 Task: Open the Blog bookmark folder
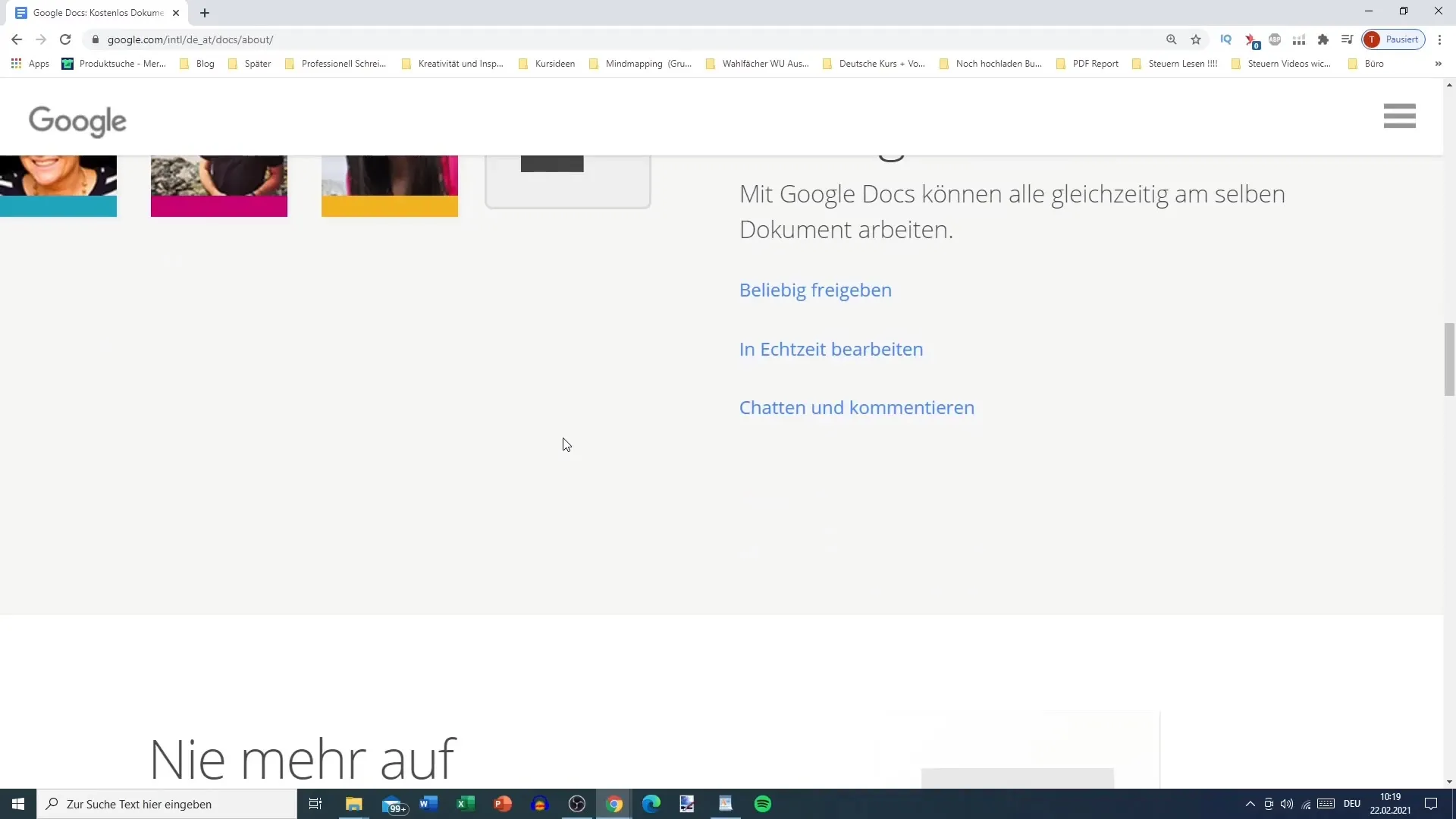click(197, 64)
